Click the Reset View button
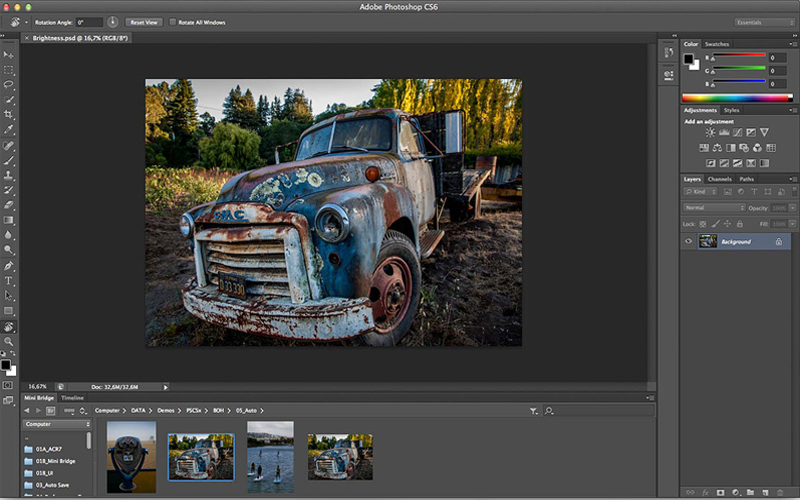800x500 pixels. tap(144, 21)
